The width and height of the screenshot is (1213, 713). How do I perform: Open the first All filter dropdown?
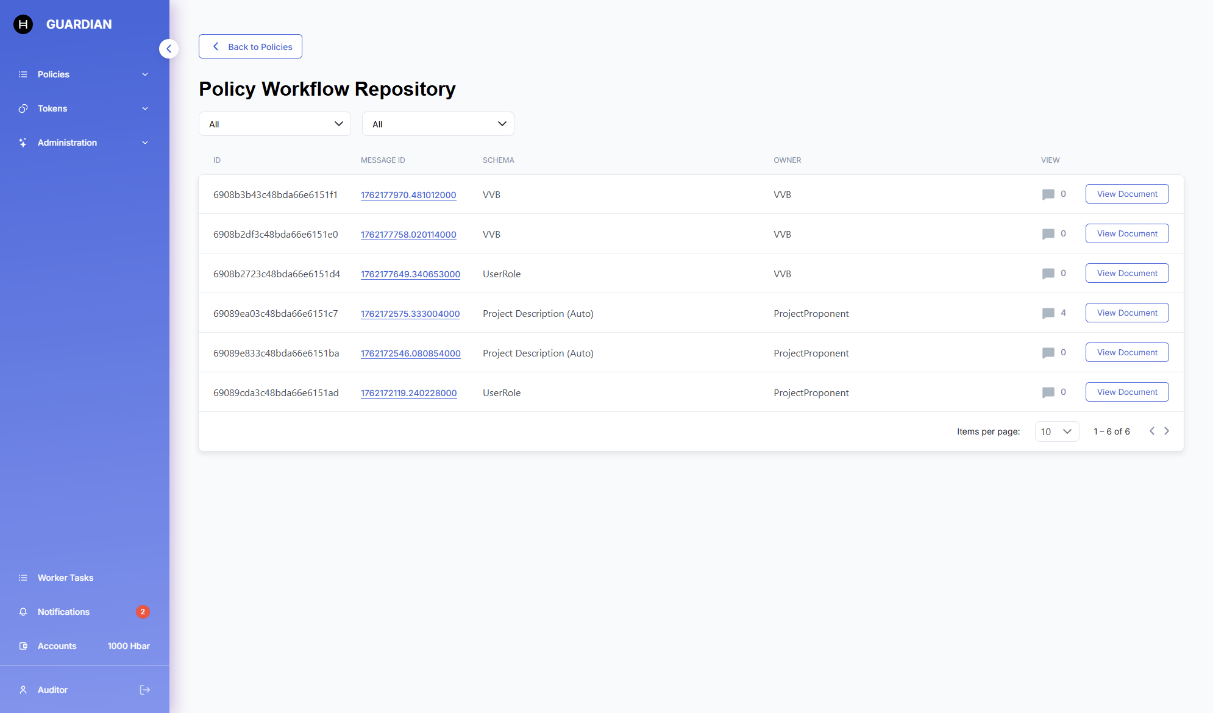275,124
